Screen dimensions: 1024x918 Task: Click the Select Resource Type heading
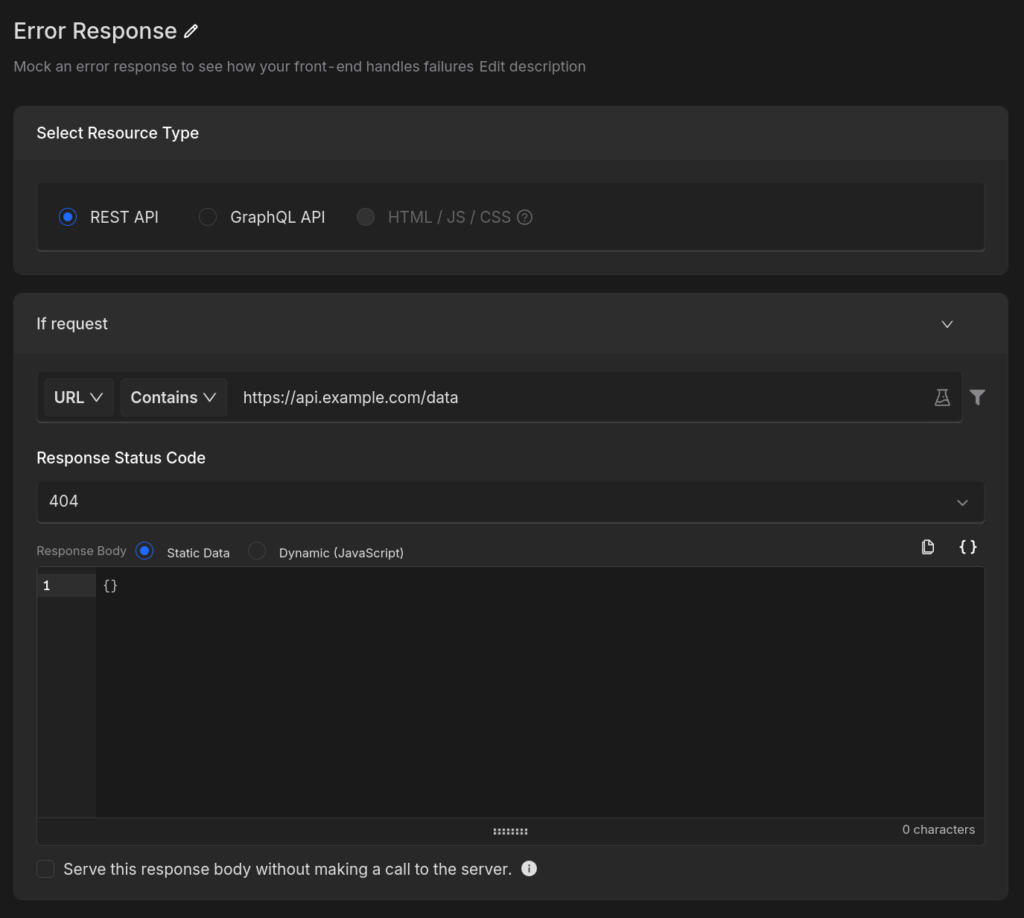coord(118,133)
